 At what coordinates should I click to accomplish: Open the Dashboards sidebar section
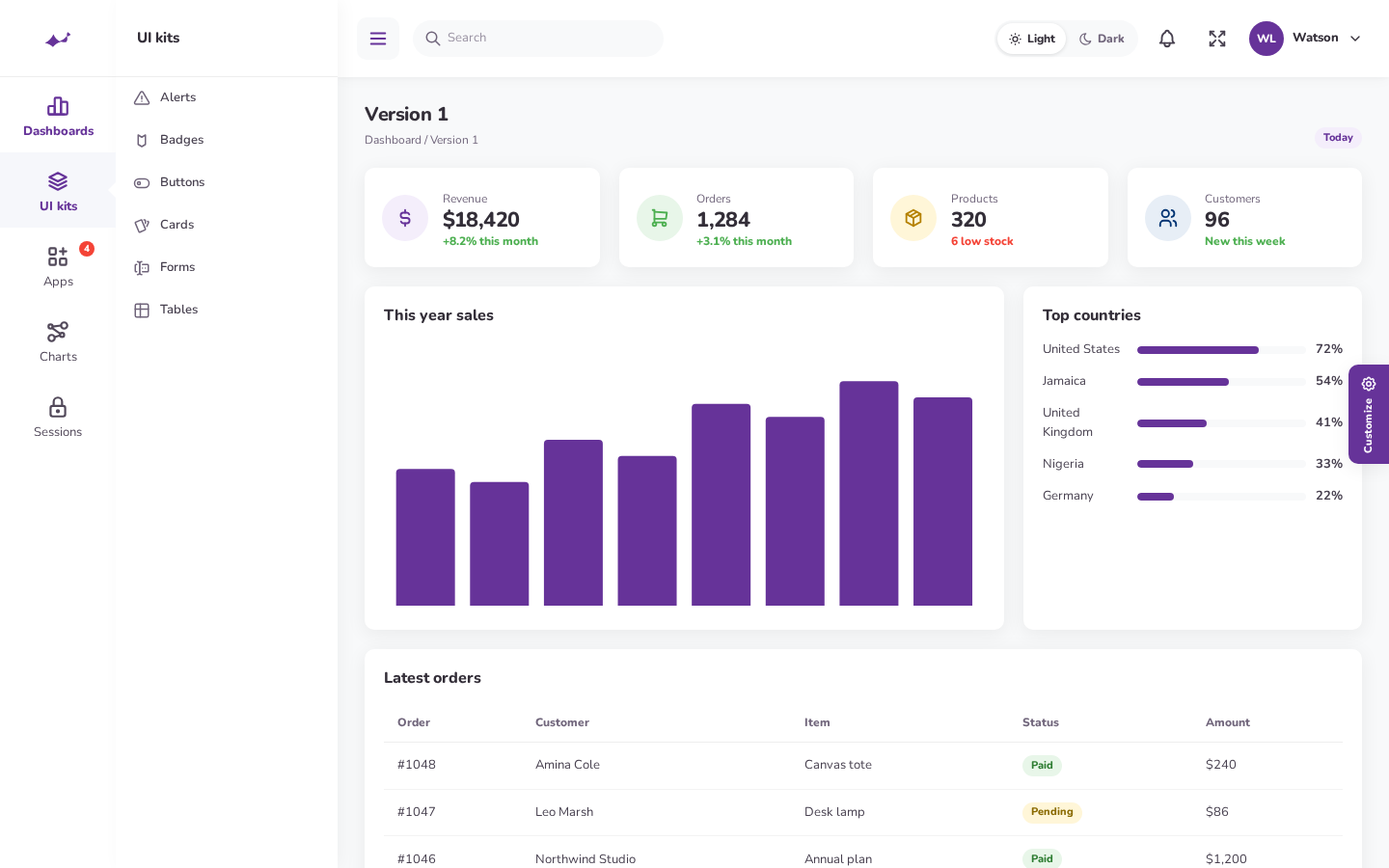point(58,116)
